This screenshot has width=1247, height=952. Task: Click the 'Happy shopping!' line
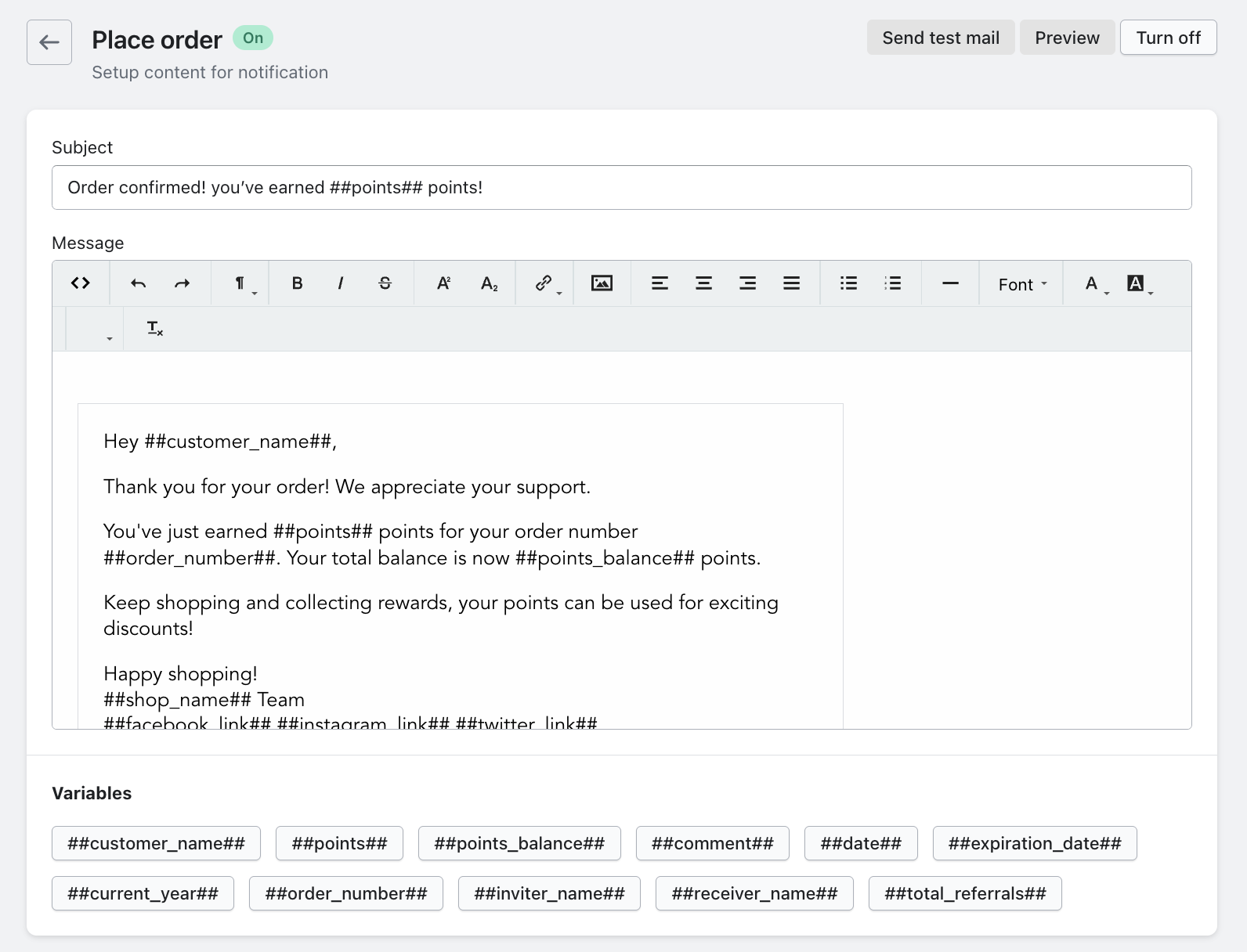[180, 674]
